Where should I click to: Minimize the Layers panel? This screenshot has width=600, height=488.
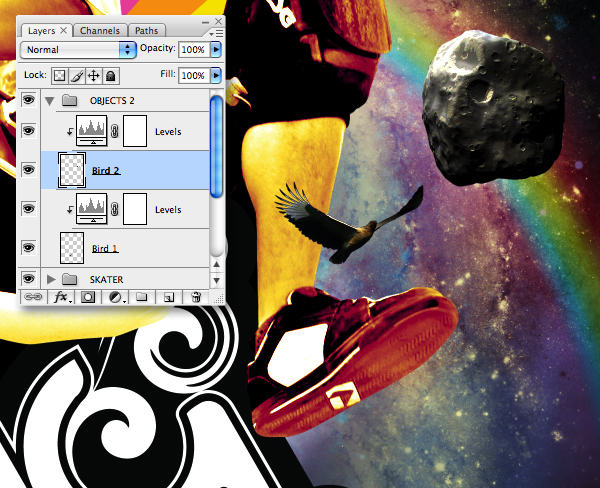click(x=205, y=22)
